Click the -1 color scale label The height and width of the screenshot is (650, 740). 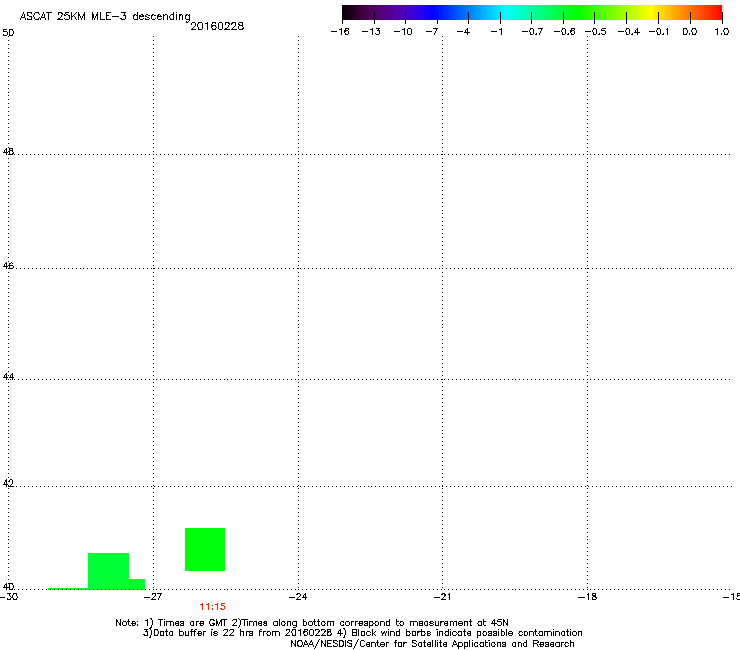(496, 32)
